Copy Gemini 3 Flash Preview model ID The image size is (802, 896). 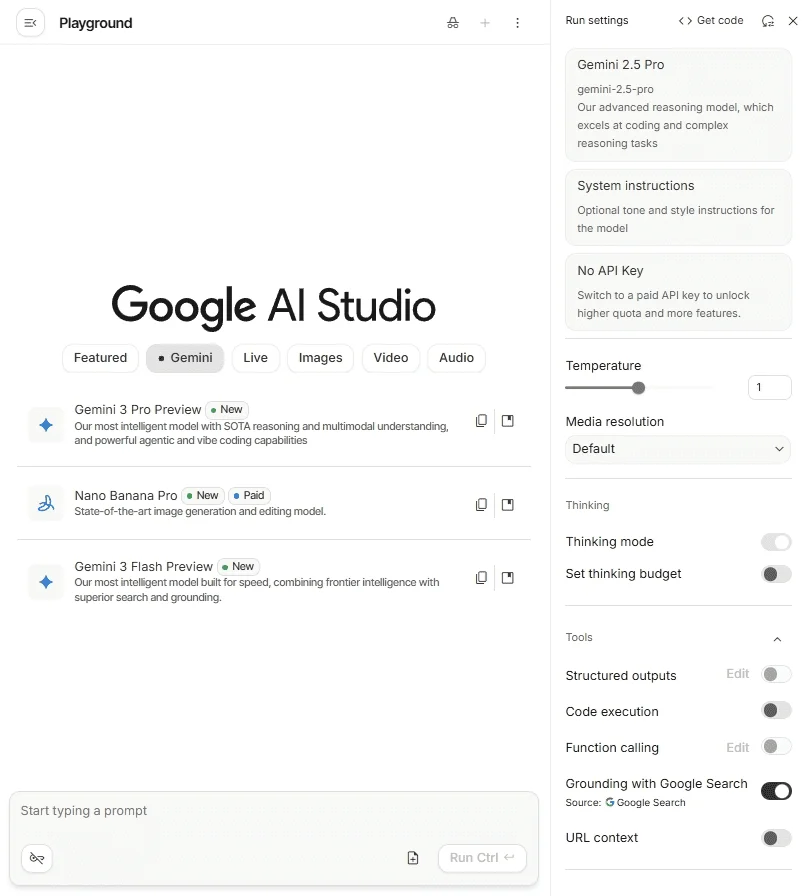pos(482,578)
